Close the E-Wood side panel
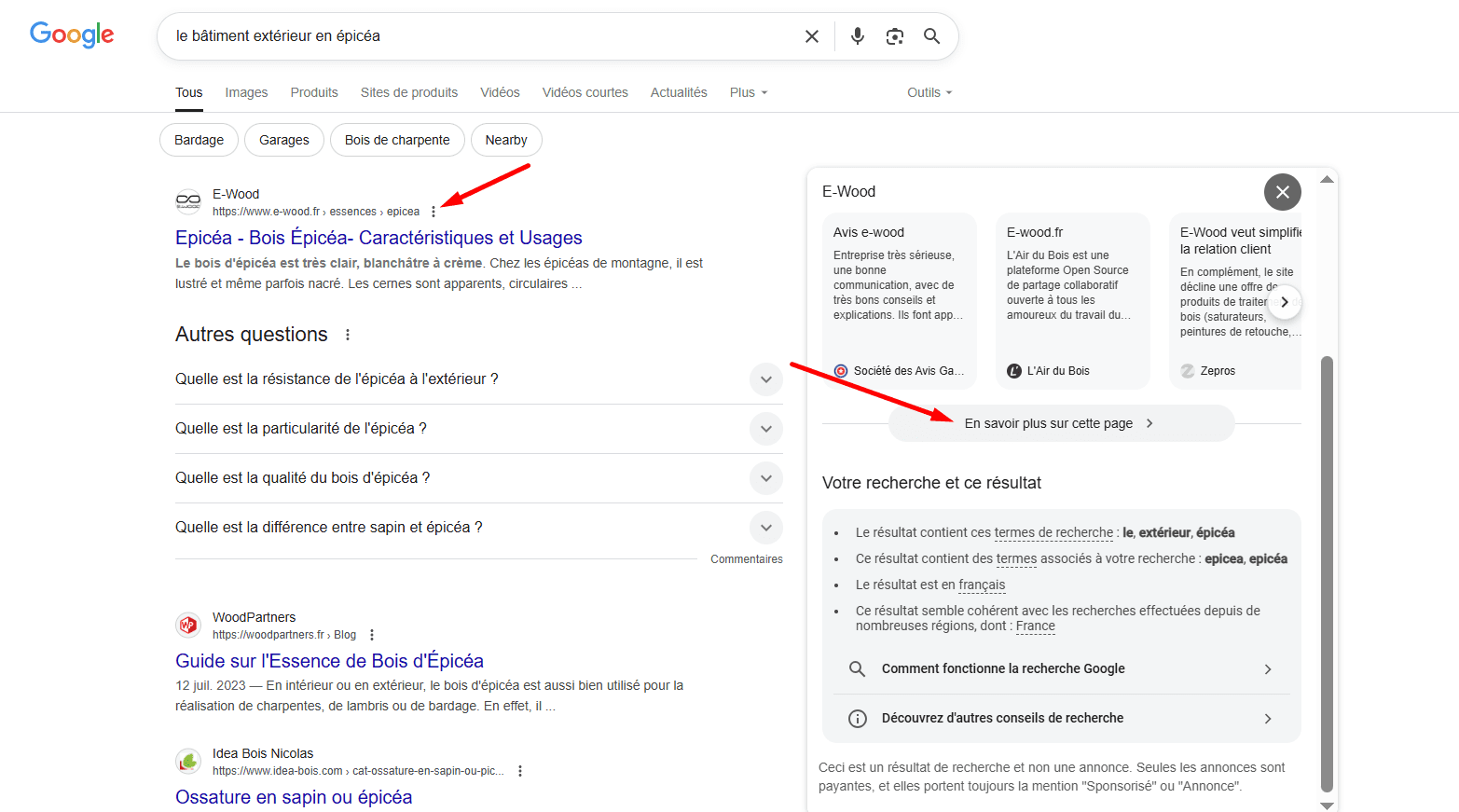The height and width of the screenshot is (812, 1459). (x=1283, y=192)
